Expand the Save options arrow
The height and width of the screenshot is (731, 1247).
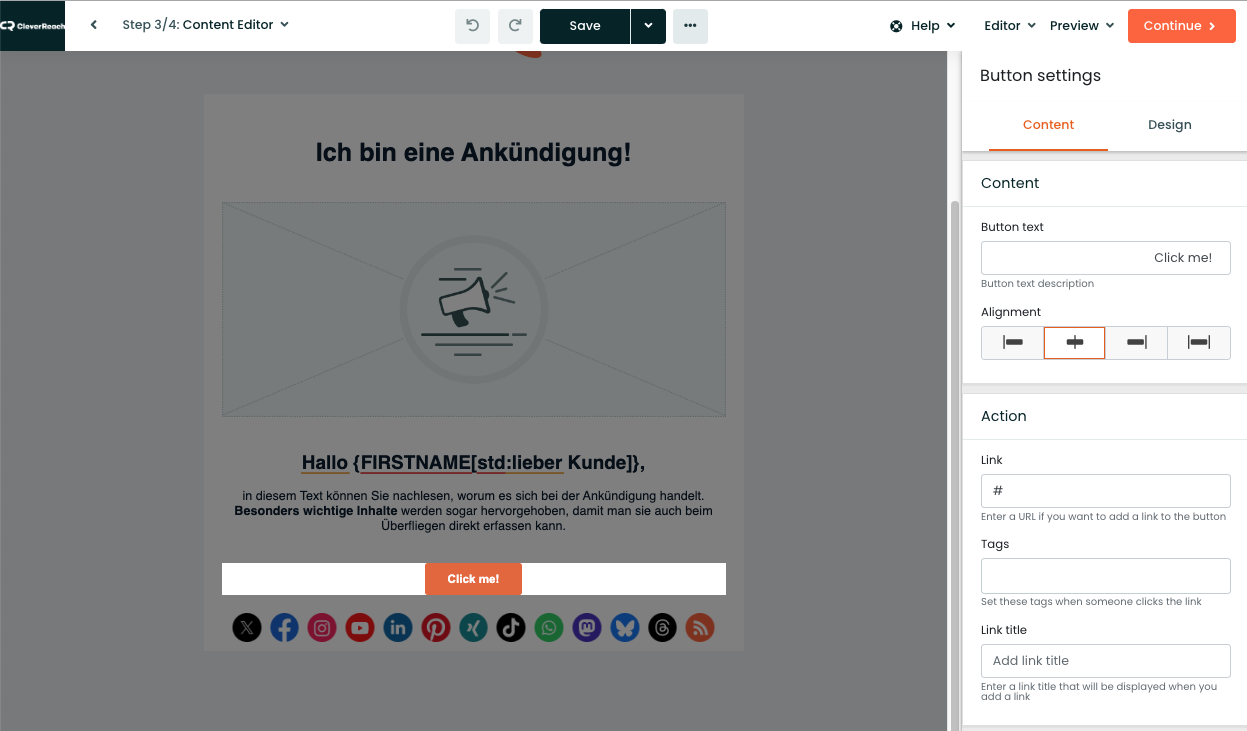pyautogui.click(x=648, y=26)
